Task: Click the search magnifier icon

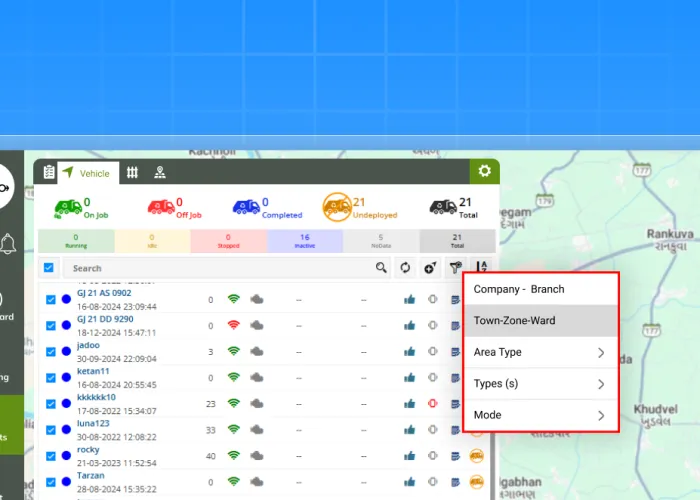Action: point(381,268)
